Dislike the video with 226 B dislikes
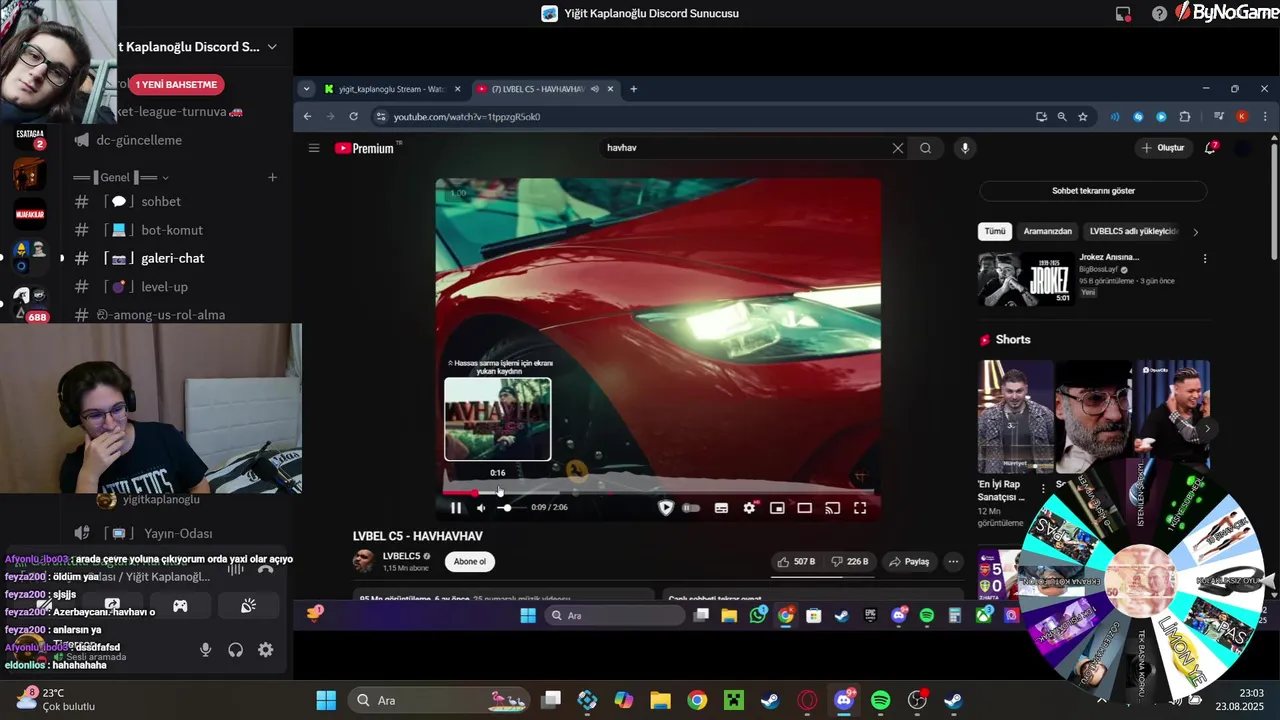This screenshot has width=1280, height=720. [x=849, y=562]
